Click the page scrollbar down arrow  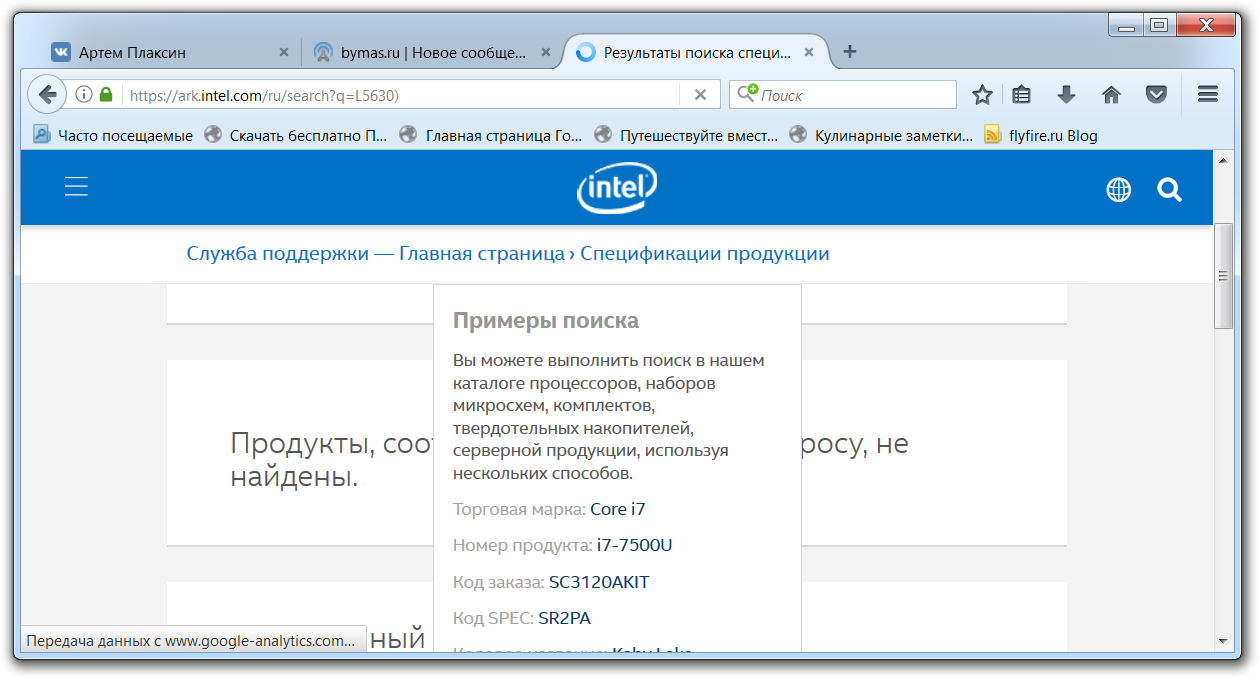pos(1223,639)
